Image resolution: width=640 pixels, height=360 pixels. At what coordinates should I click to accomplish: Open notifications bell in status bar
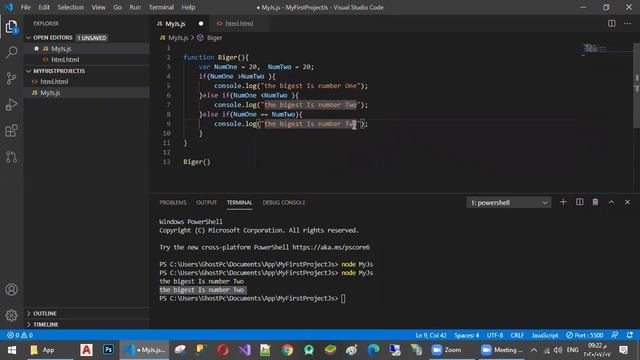tap(630, 335)
